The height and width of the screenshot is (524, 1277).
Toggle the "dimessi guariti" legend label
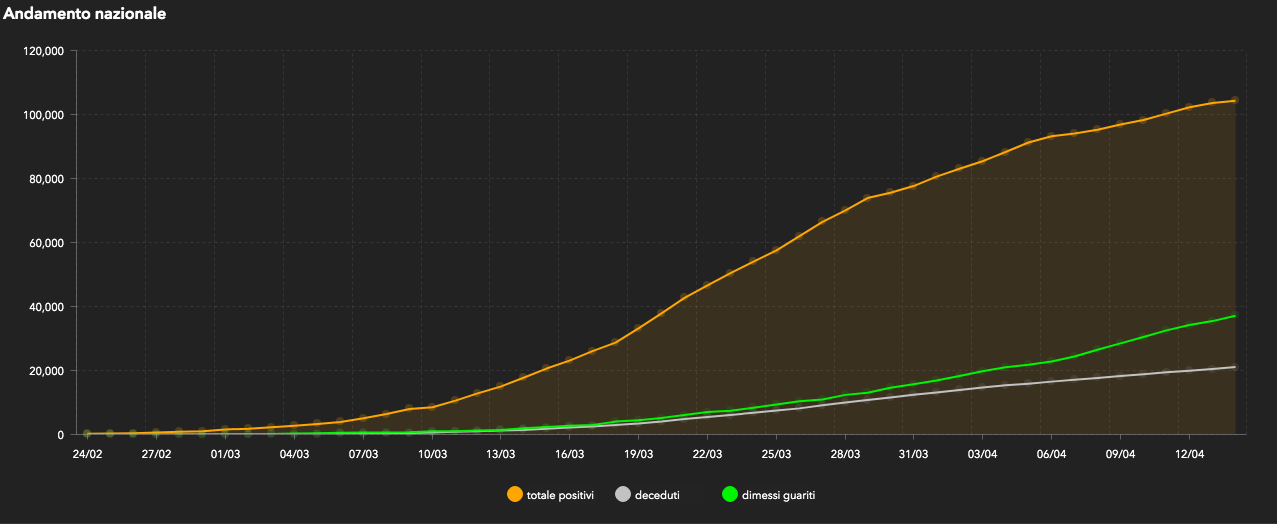(781, 495)
